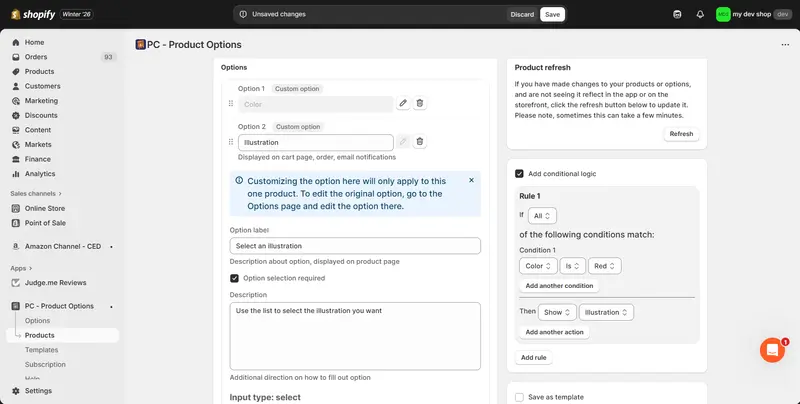Open the notifications bell icon
This screenshot has width=800, height=404.
pos(699,14)
